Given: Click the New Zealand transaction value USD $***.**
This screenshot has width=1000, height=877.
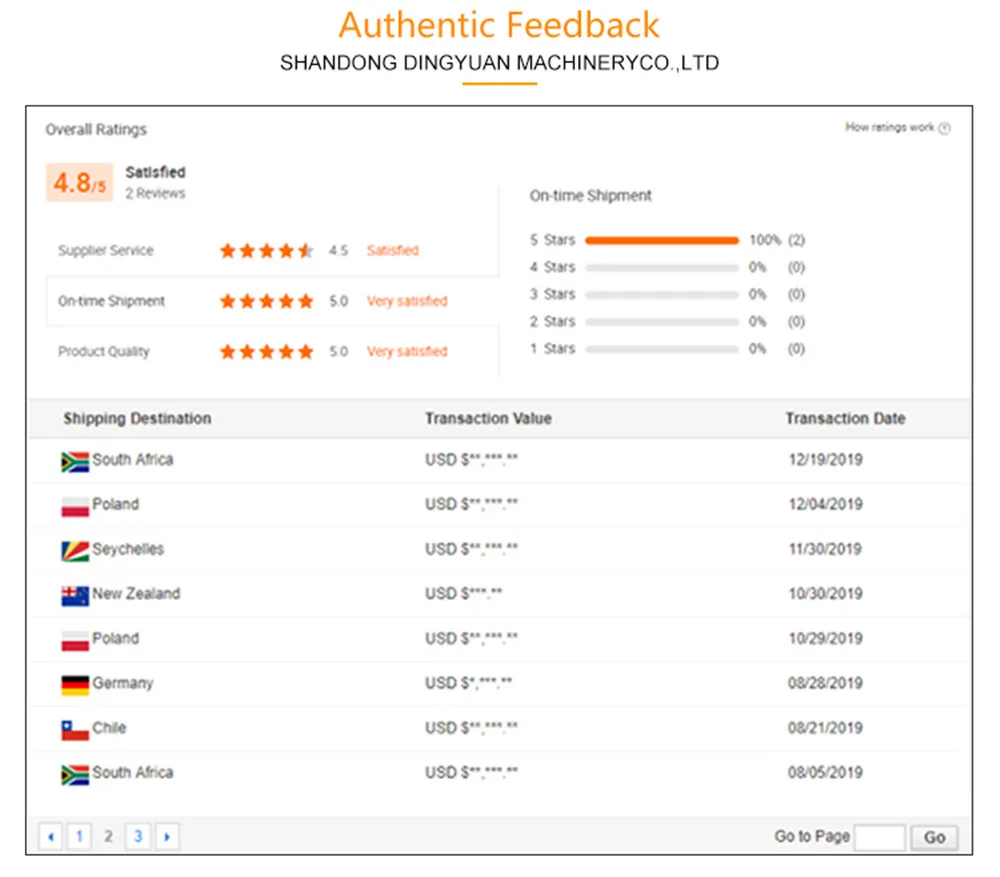Looking at the screenshot, I should 464,594.
